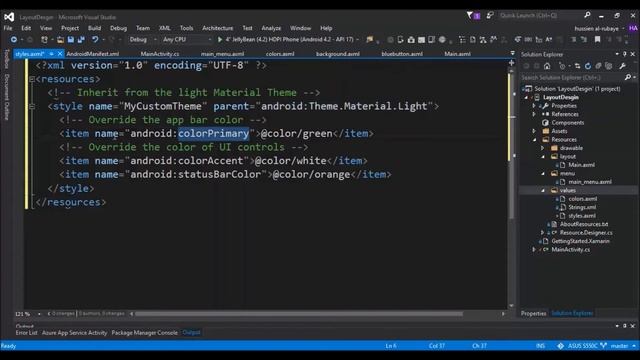Screen dimensions: 640x360
Task: Collapse the resources XML node
Action: 32,79
